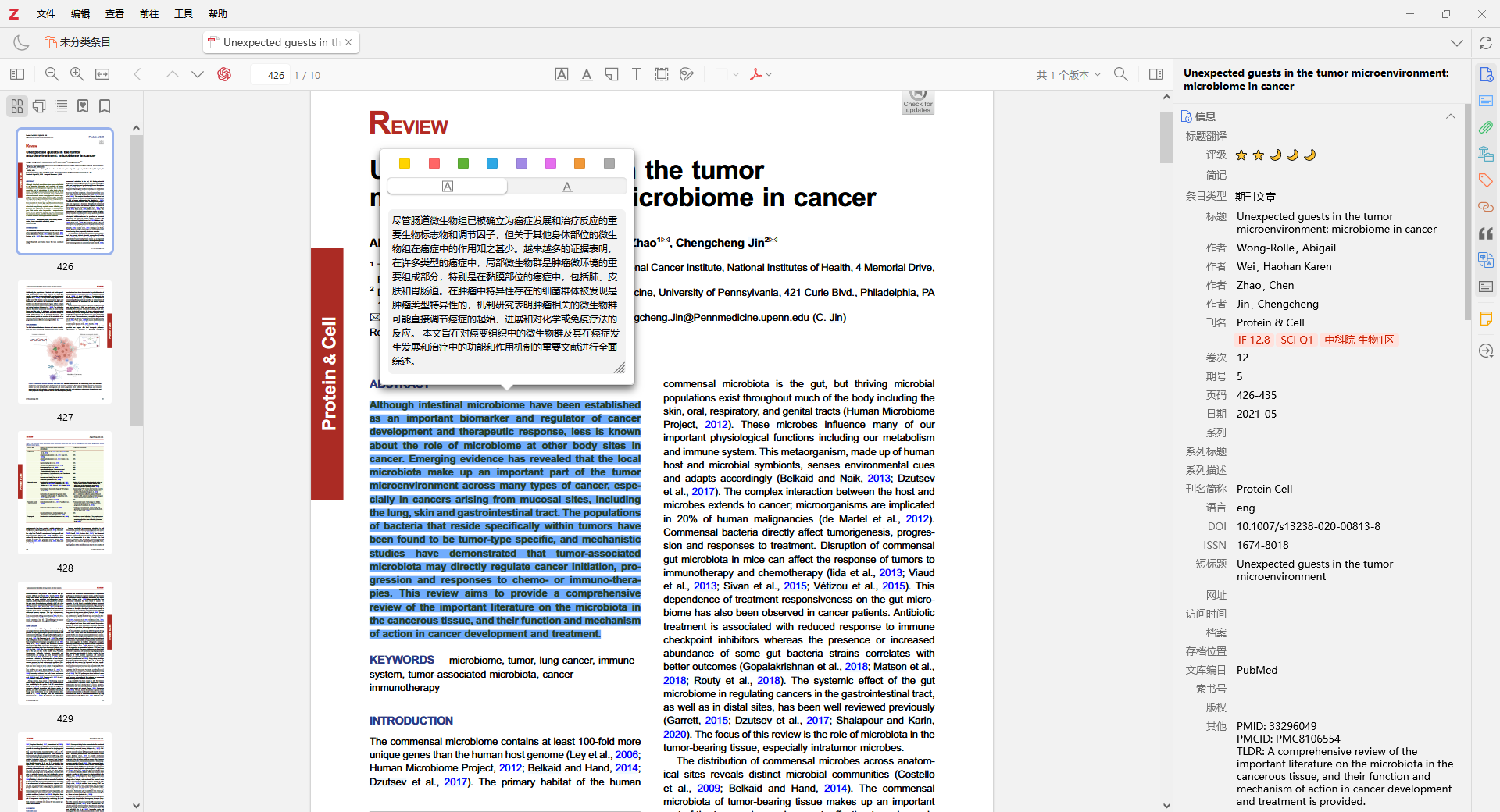Open the attachments paperclip panel in right sidebar
Screen dimensions: 1500x812
click(1487, 127)
